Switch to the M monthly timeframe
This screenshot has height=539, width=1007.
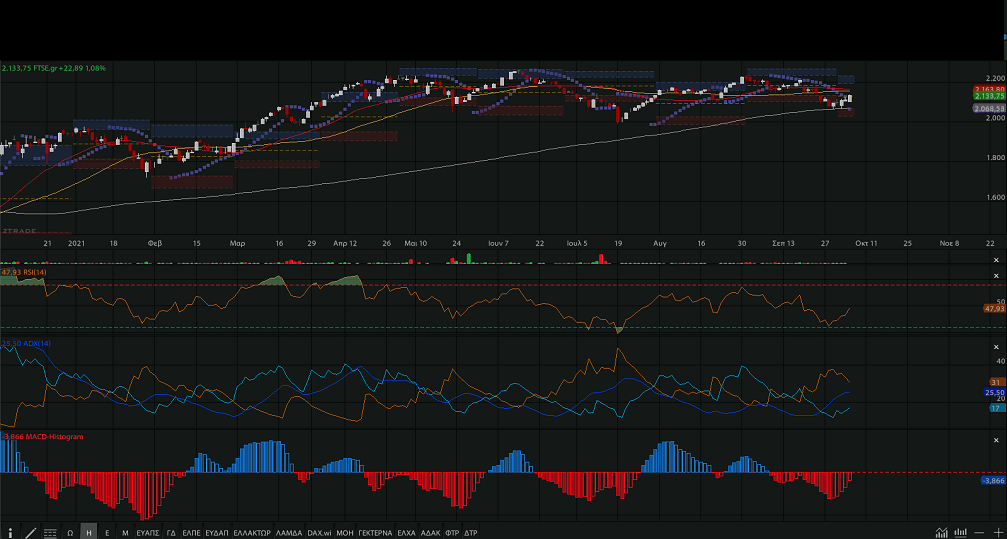pos(125,532)
